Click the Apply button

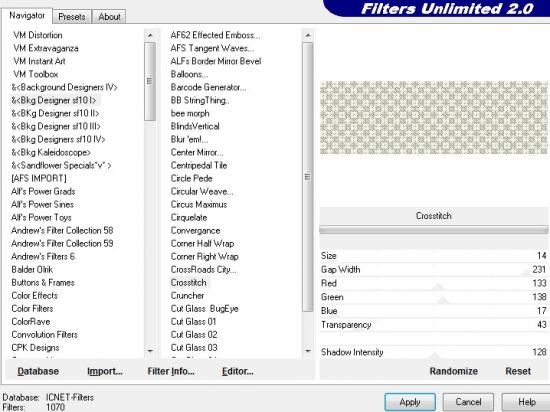point(410,402)
